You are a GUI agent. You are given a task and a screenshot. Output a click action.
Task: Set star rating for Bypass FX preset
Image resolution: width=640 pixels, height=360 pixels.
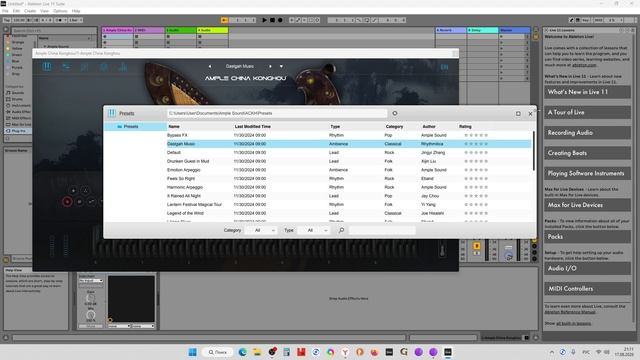(476, 135)
